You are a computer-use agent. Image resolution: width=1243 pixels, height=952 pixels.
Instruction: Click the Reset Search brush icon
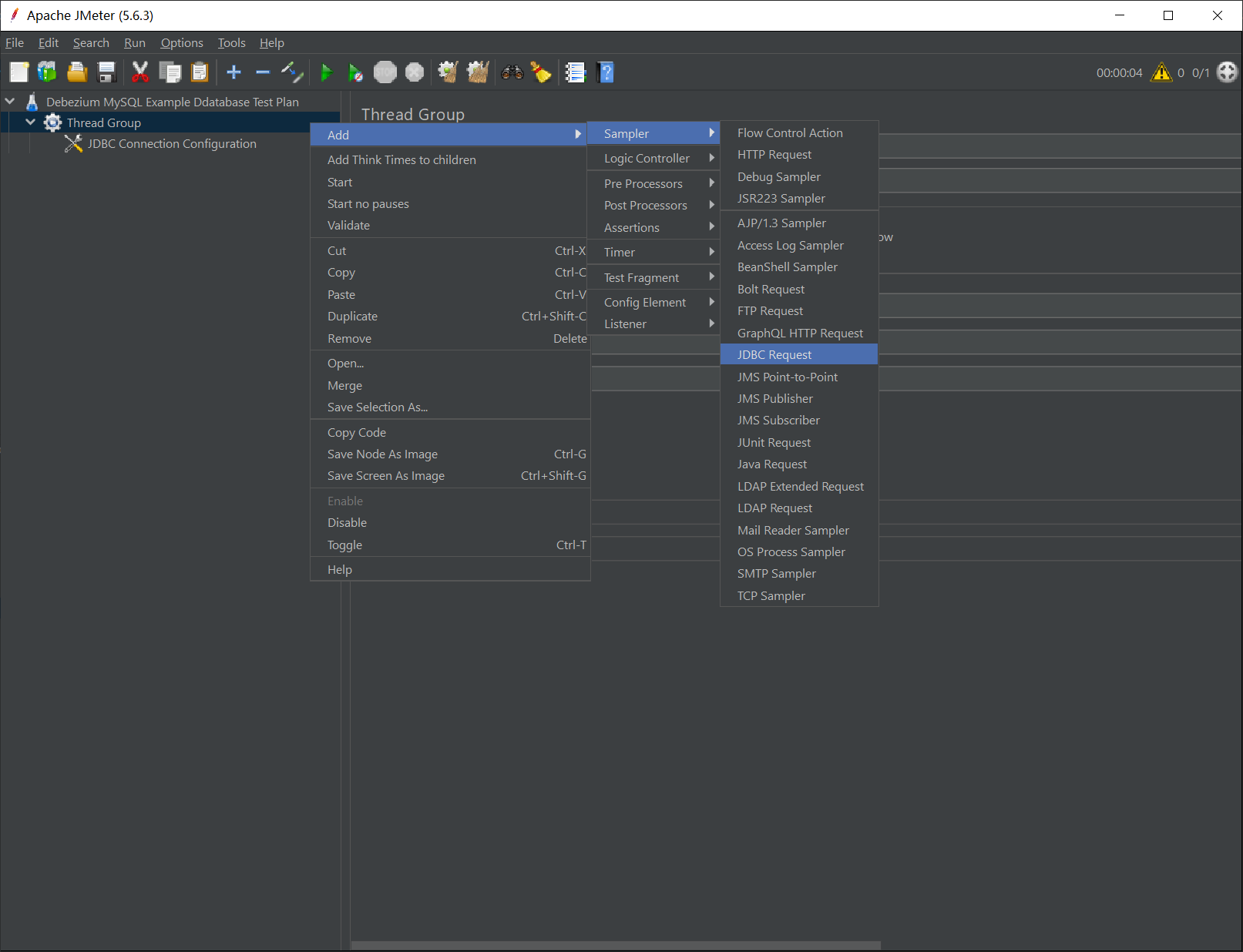coord(541,72)
